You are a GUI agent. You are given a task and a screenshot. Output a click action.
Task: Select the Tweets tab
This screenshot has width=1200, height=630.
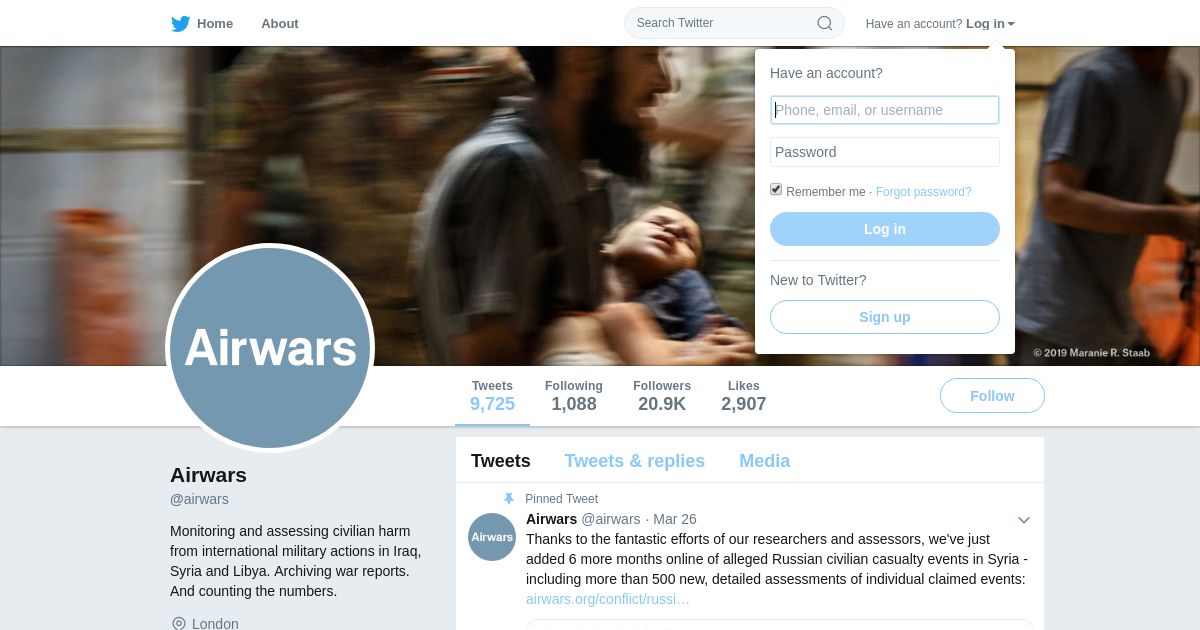tap(501, 461)
